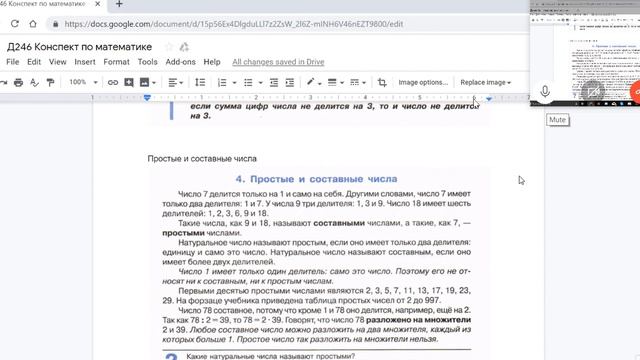Click the Image options... button

point(423,82)
